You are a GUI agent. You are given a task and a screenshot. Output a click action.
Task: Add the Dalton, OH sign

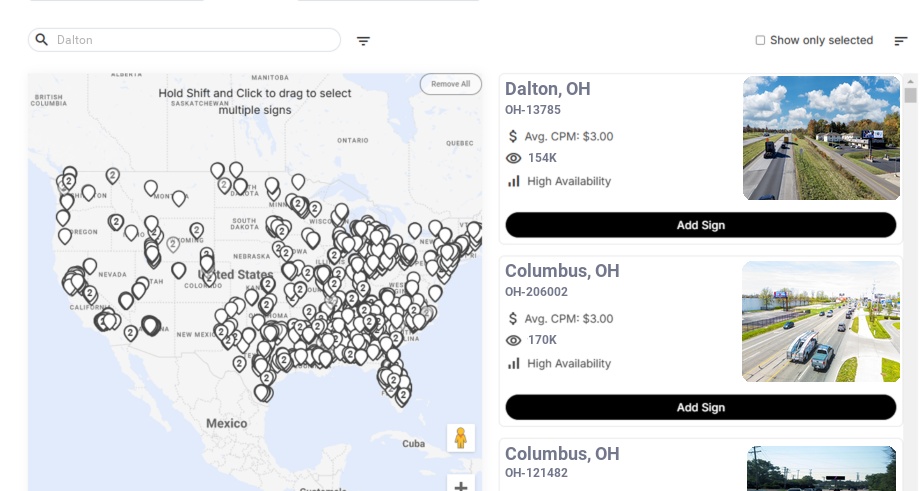pos(700,225)
